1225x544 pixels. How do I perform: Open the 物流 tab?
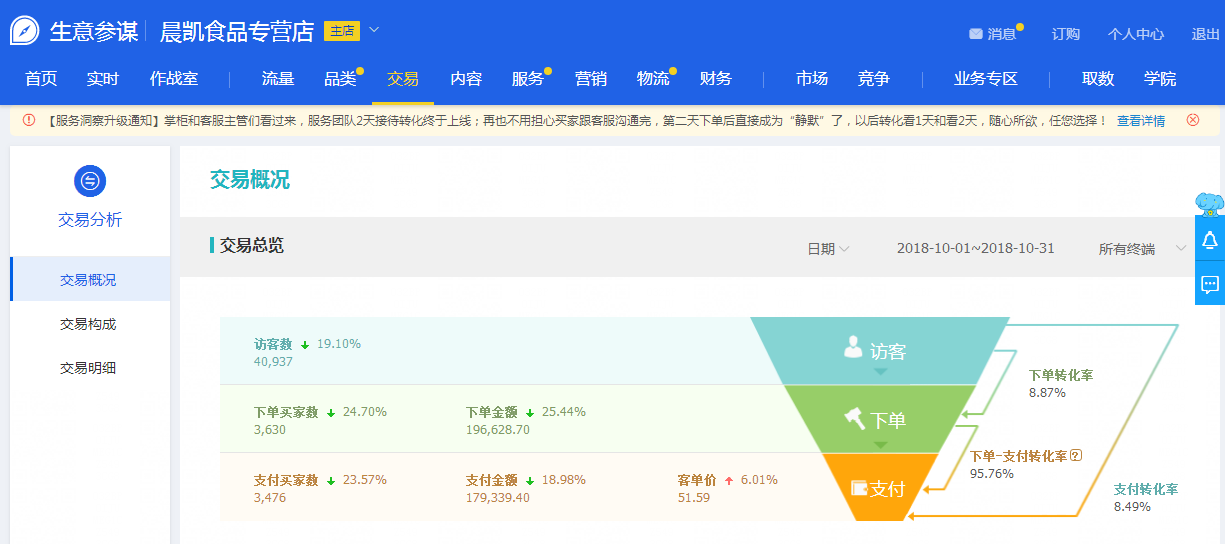[653, 78]
